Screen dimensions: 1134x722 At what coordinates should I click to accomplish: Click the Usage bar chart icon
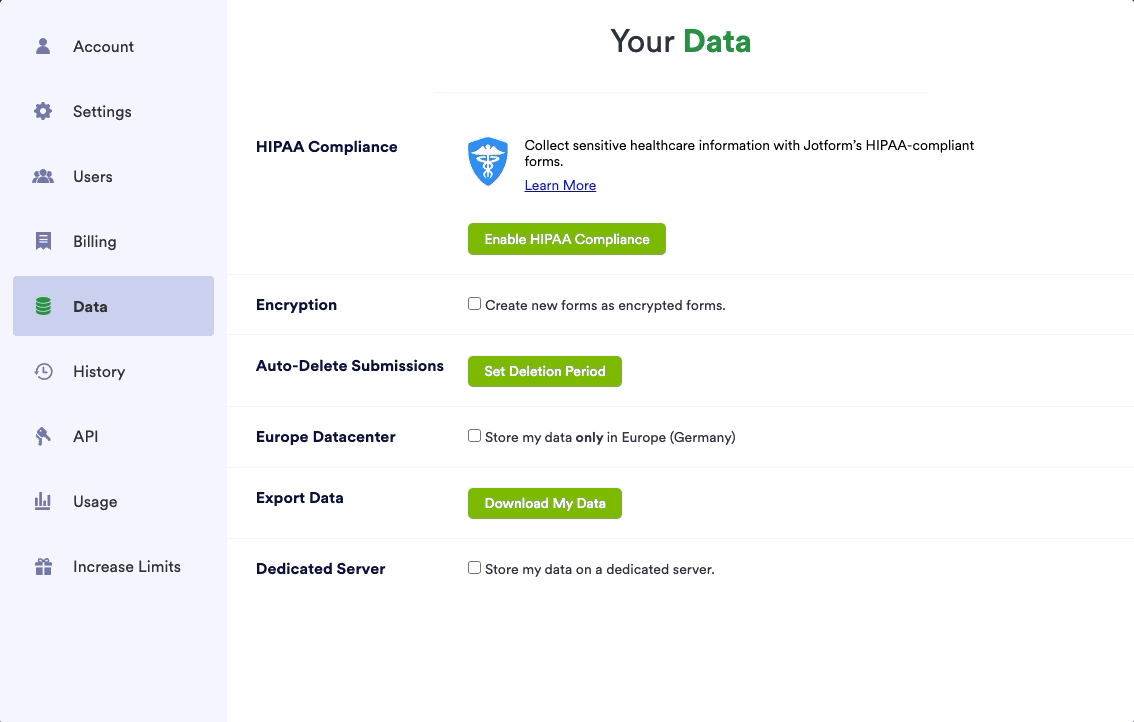point(43,501)
